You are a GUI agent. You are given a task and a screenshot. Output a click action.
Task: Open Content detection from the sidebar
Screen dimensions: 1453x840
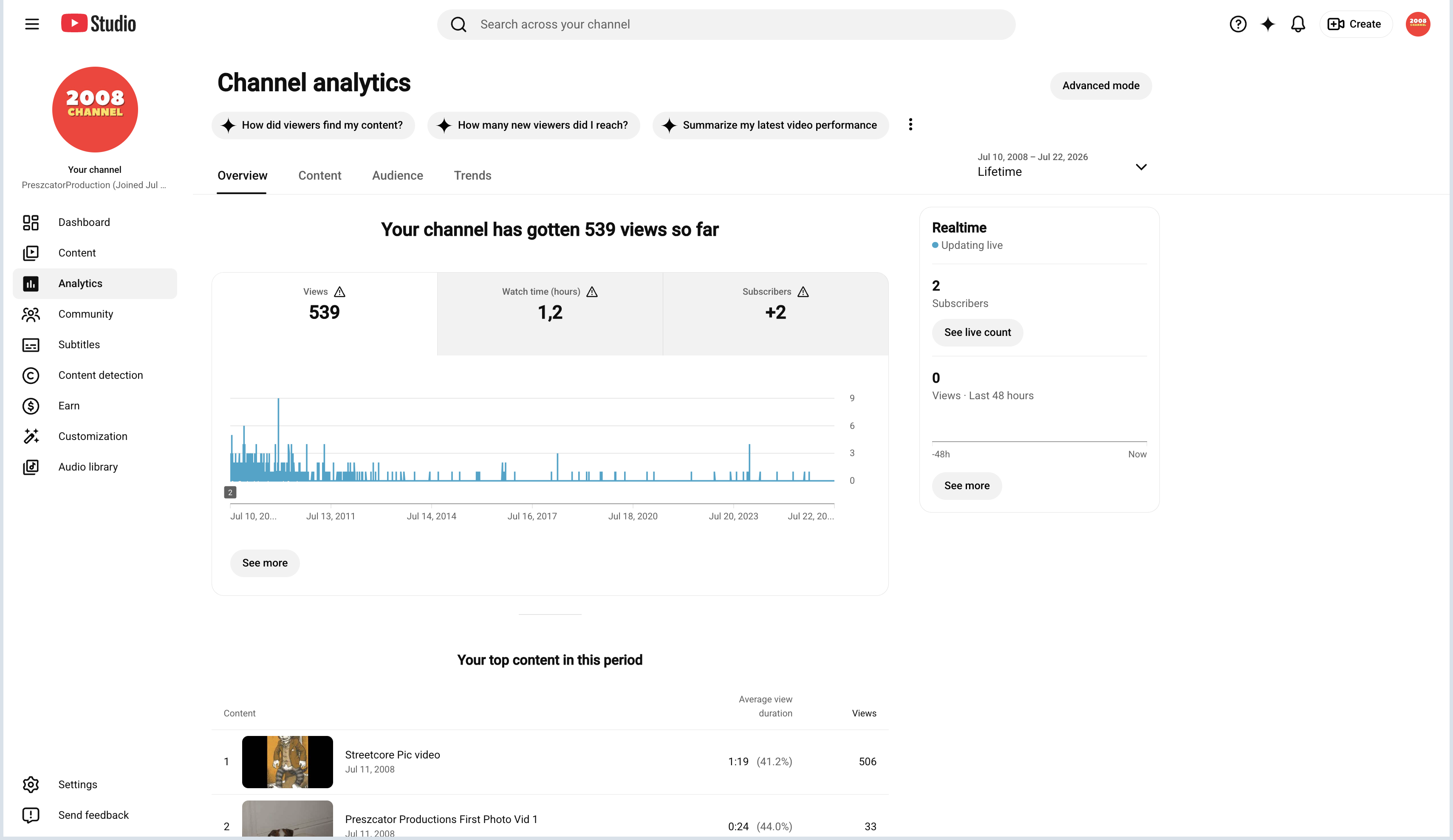pyautogui.click(x=95, y=375)
